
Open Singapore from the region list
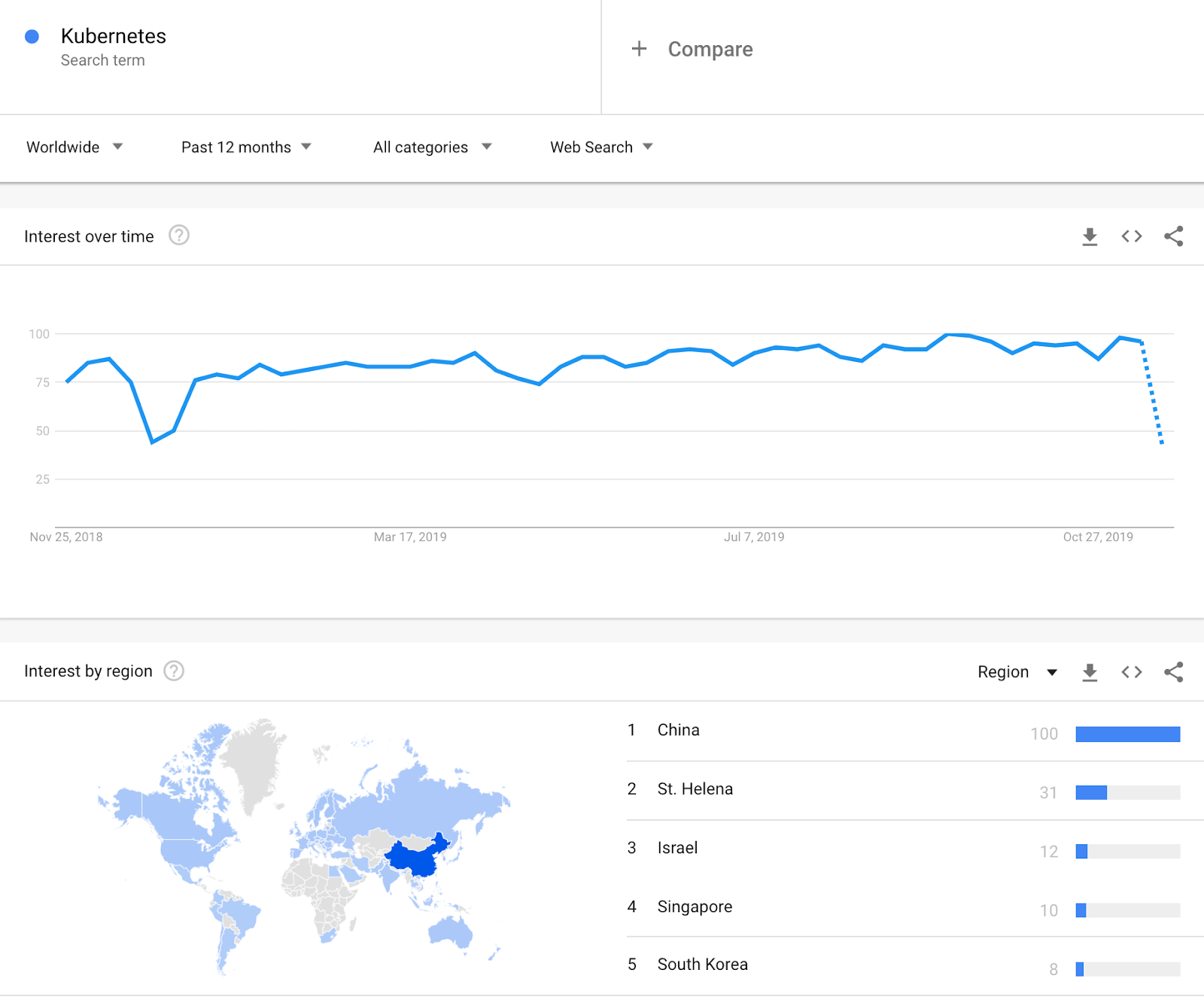pyautogui.click(x=695, y=907)
